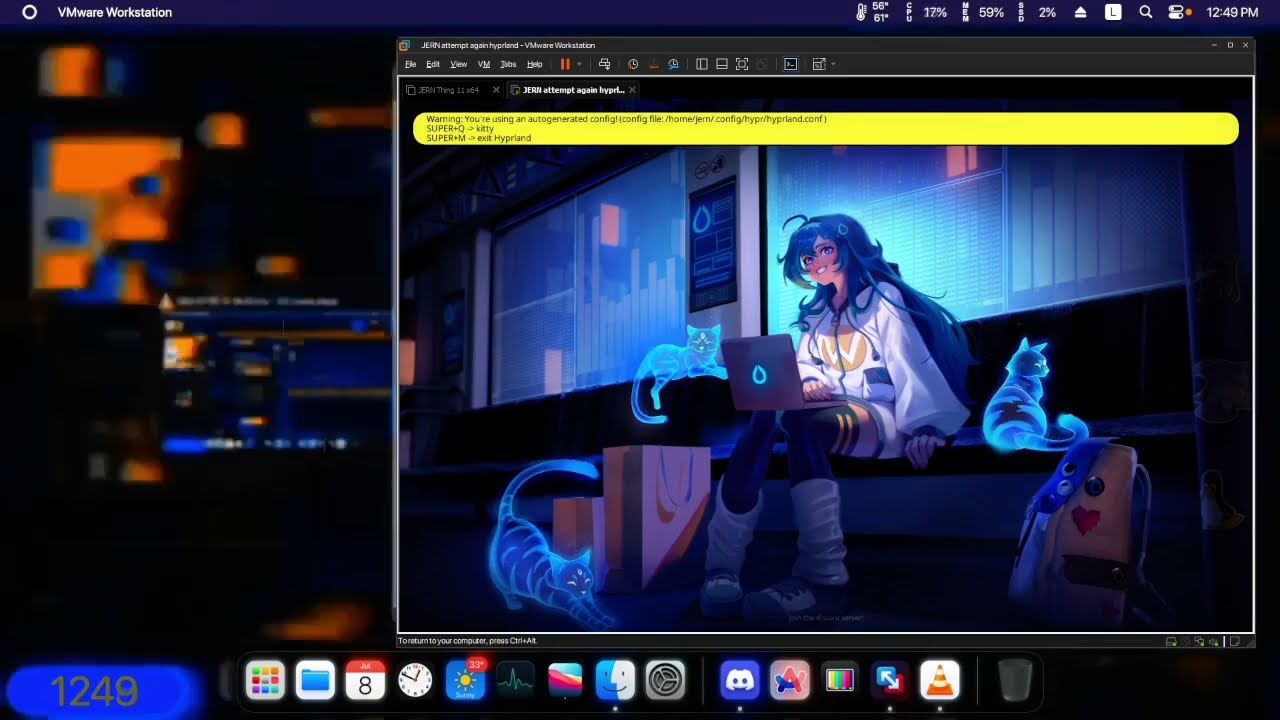Close the JERN attempt again hyprland tab

[632, 90]
